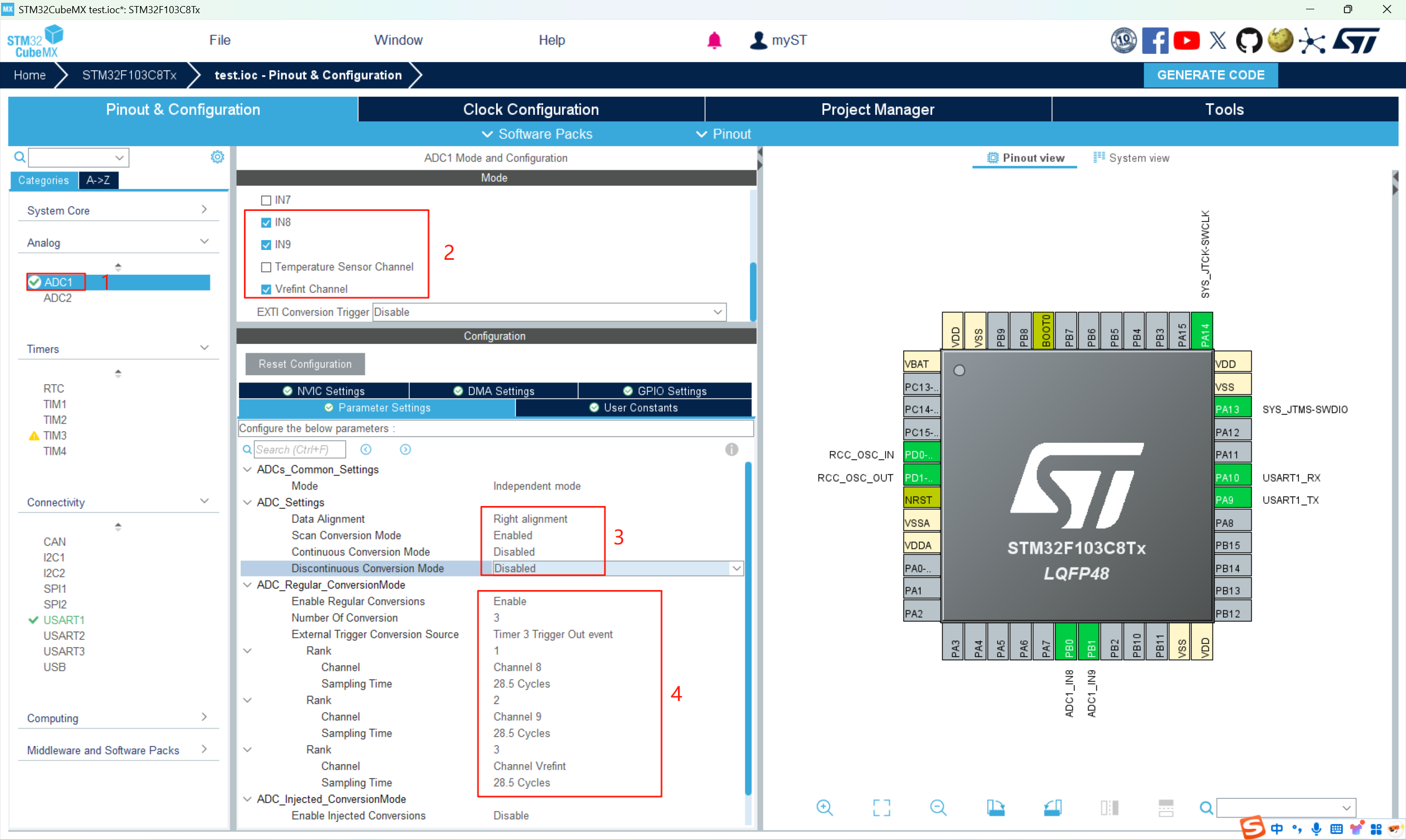Click the Reset Configuration button
Screen dimensions: 1406x840
coord(304,364)
